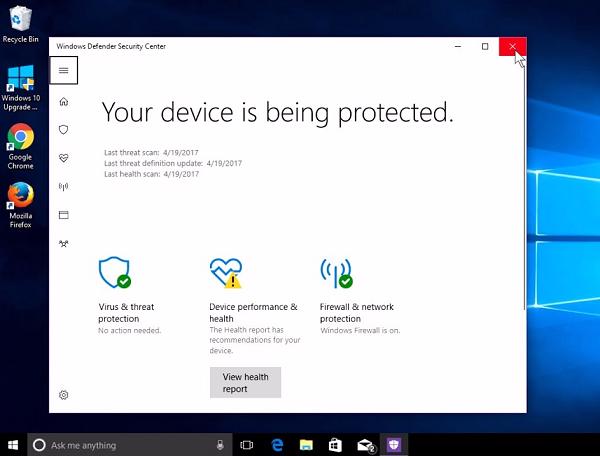Open the Windows Start menu
This screenshot has height=456, width=600.
point(13,445)
